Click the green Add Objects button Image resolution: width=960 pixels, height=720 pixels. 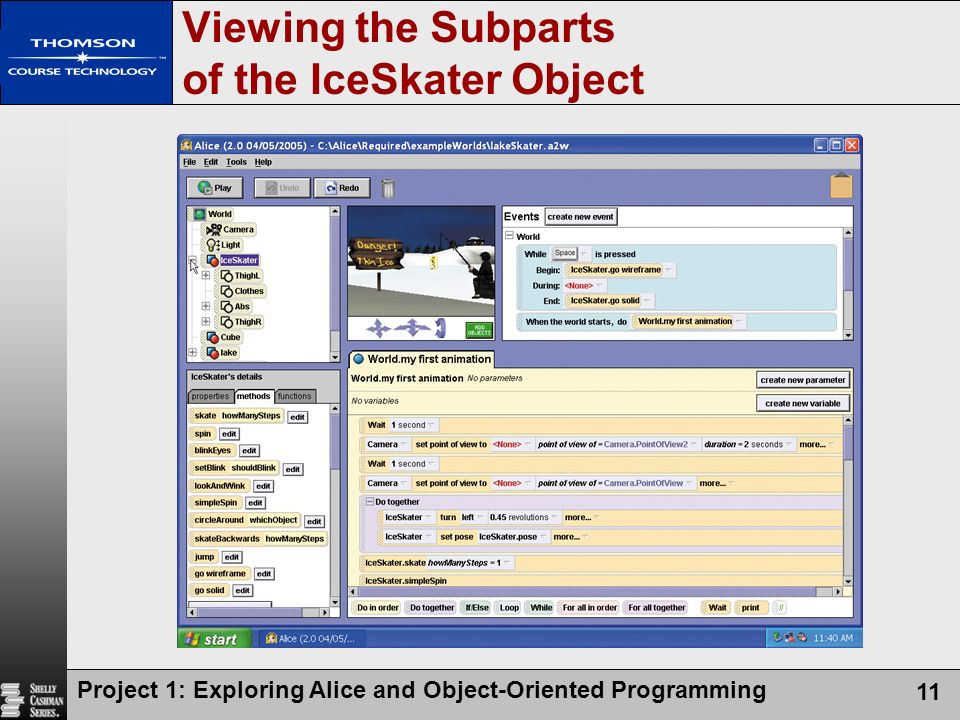tap(479, 330)
